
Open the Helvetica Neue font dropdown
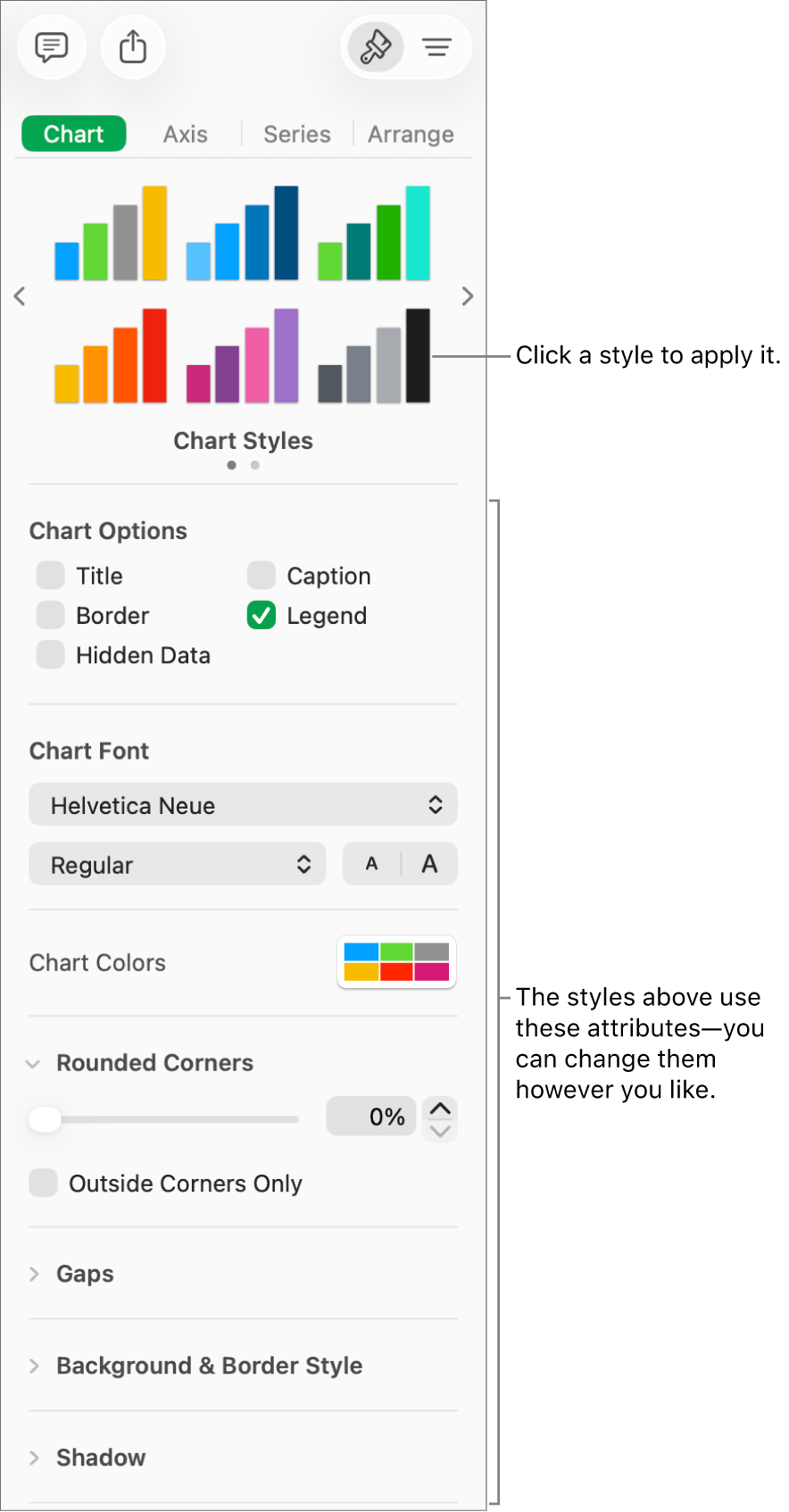point(242,804)
